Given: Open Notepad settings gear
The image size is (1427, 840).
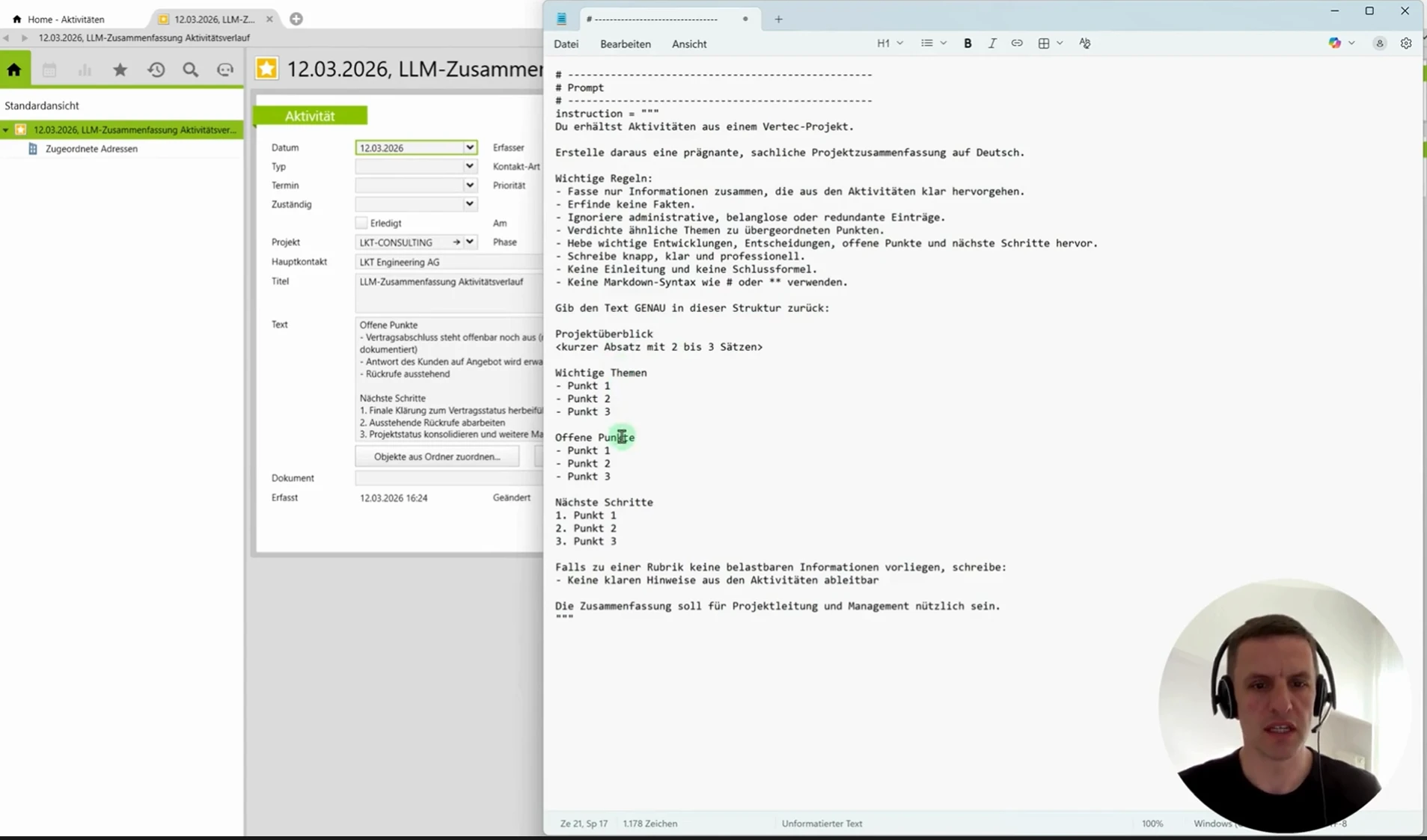Looking at the screenshot, I should (x=1405, y=43).
